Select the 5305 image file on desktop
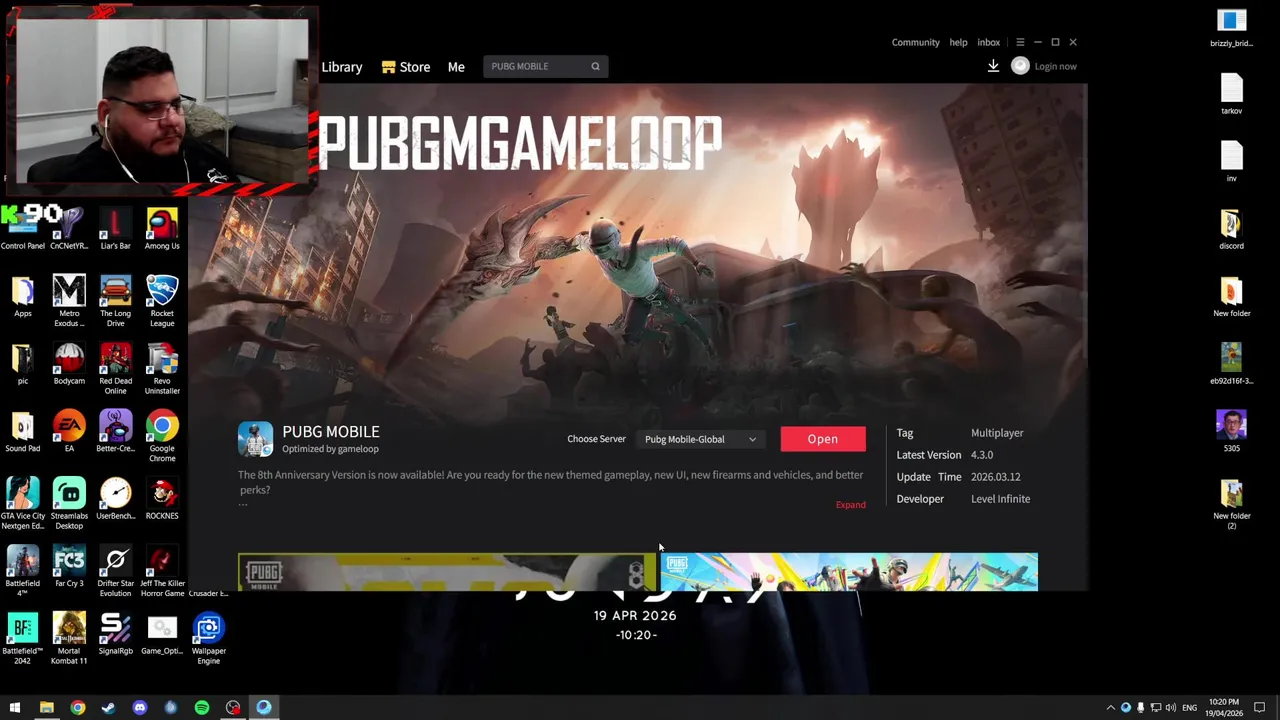The height and width of the screenshot is (720, 1280). (x=1231, y=431)
